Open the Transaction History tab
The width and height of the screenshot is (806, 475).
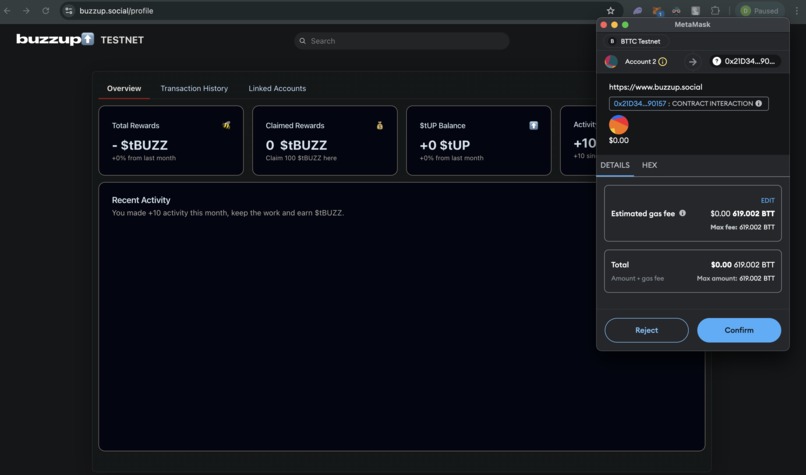coord(194,88)
